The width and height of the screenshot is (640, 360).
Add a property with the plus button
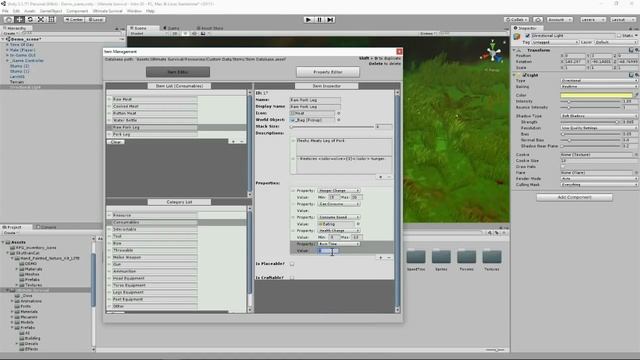pyautogui.click(x=381, y=258)
